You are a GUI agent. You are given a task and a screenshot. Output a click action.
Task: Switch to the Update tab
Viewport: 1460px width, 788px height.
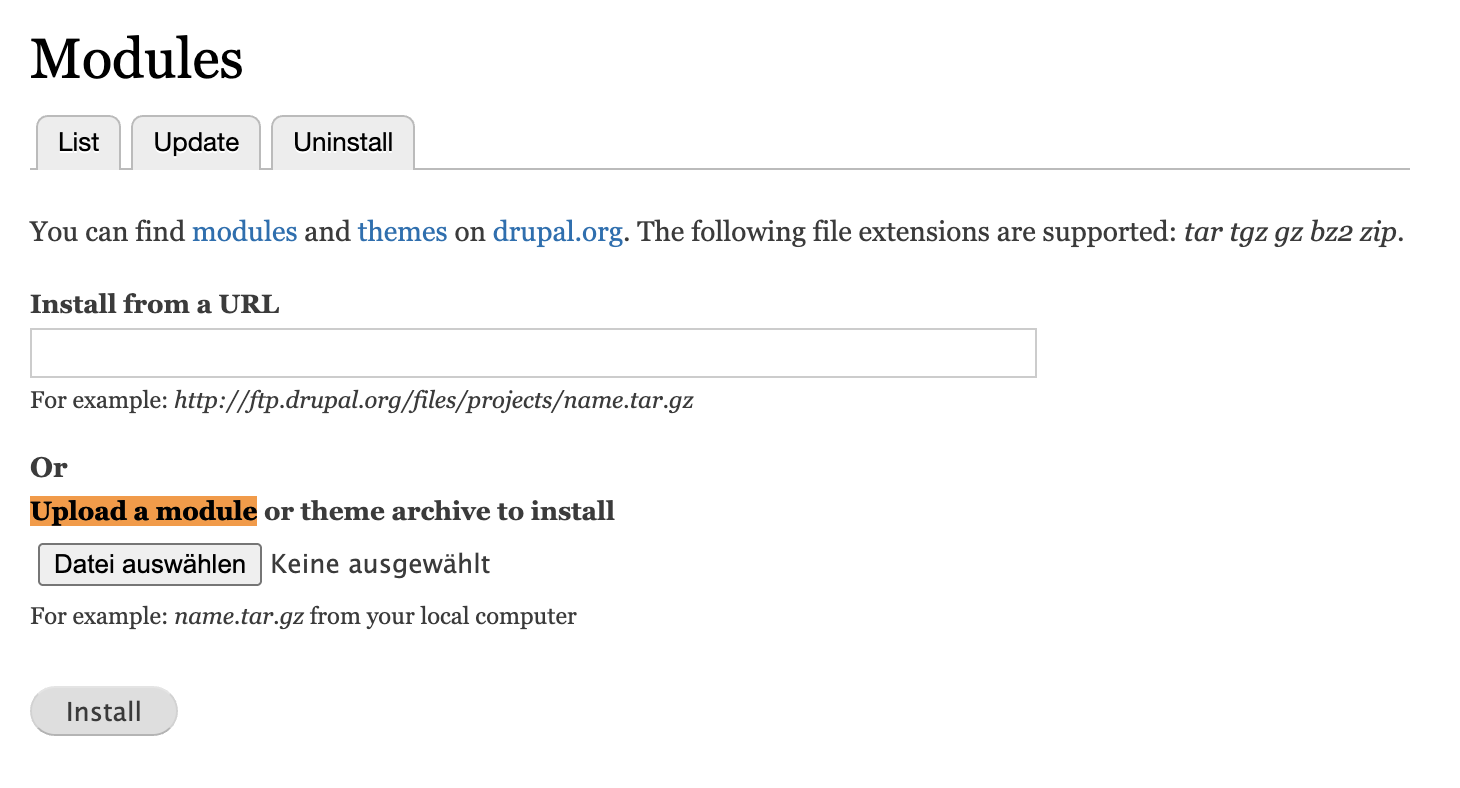(x=196, y=142)
